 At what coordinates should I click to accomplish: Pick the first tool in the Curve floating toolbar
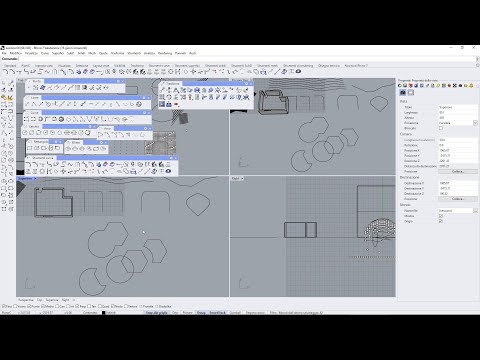[27, 119]
